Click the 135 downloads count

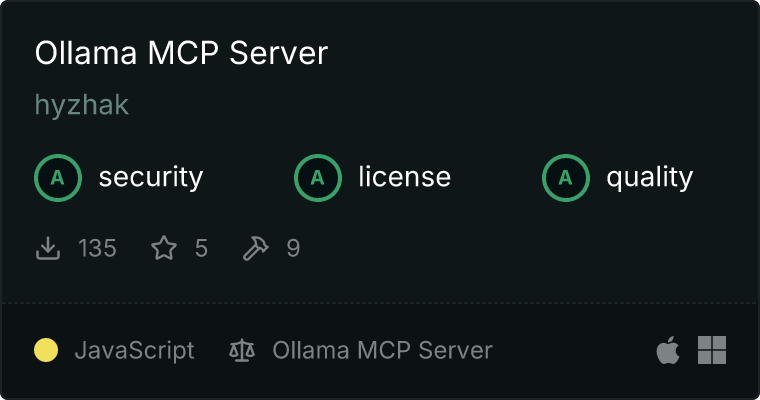click(97, 248)
